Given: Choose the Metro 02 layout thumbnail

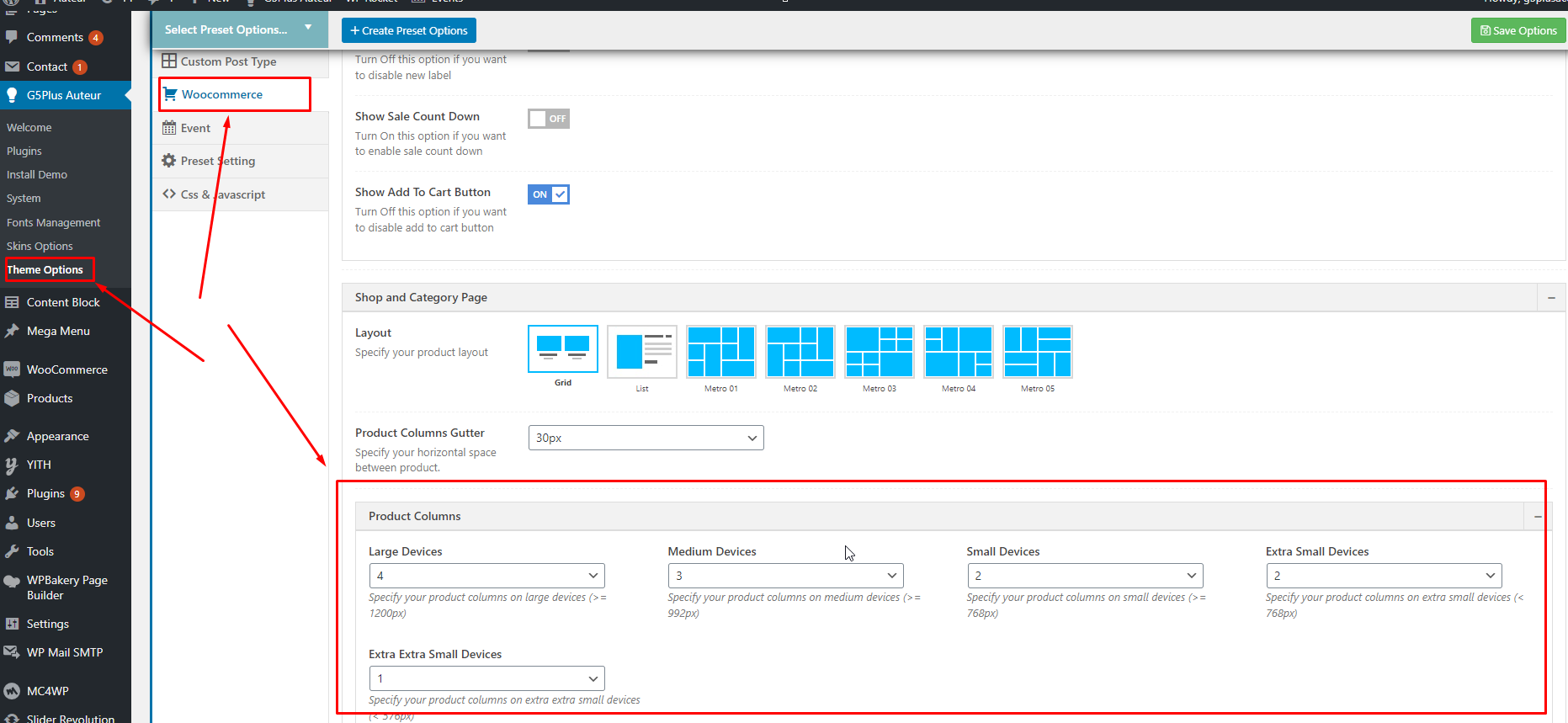Looking at the screenshot, I should coord(800,352).
